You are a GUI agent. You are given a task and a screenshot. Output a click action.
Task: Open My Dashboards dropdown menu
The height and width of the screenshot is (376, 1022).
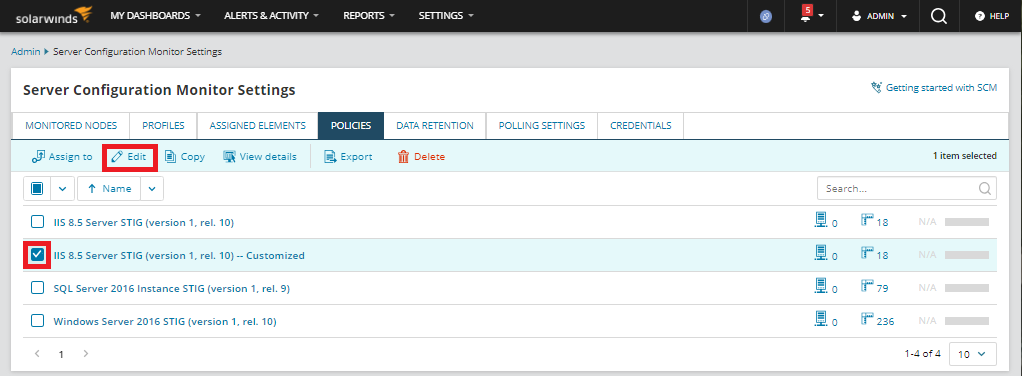[155, 16]
